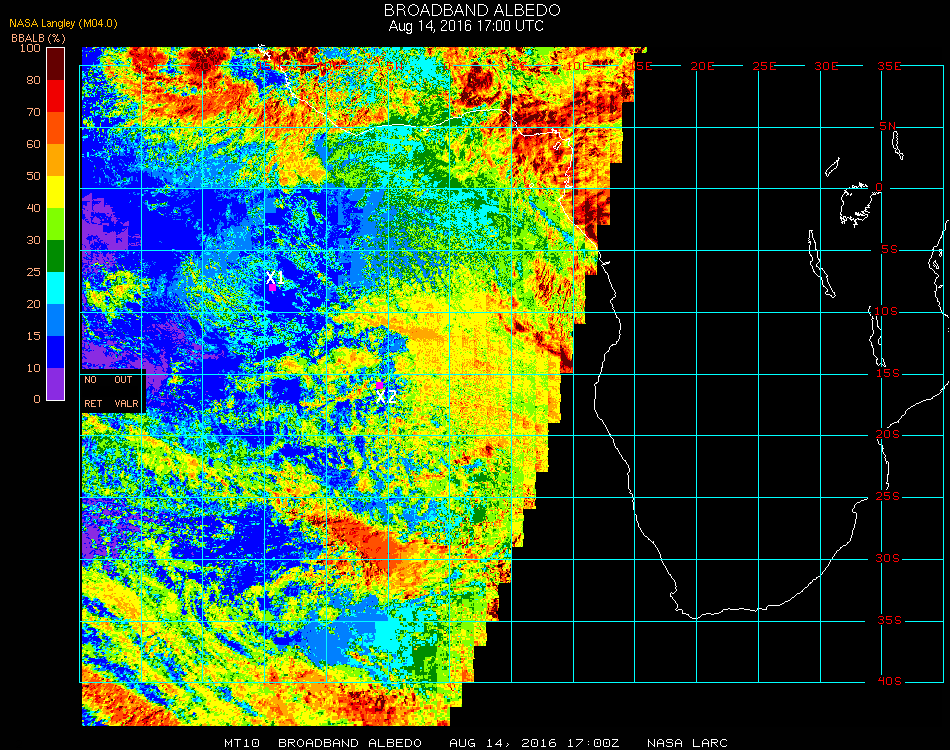Click the legend value 100
The width and height of the screenshot is (950, 750).
(30, 48)
